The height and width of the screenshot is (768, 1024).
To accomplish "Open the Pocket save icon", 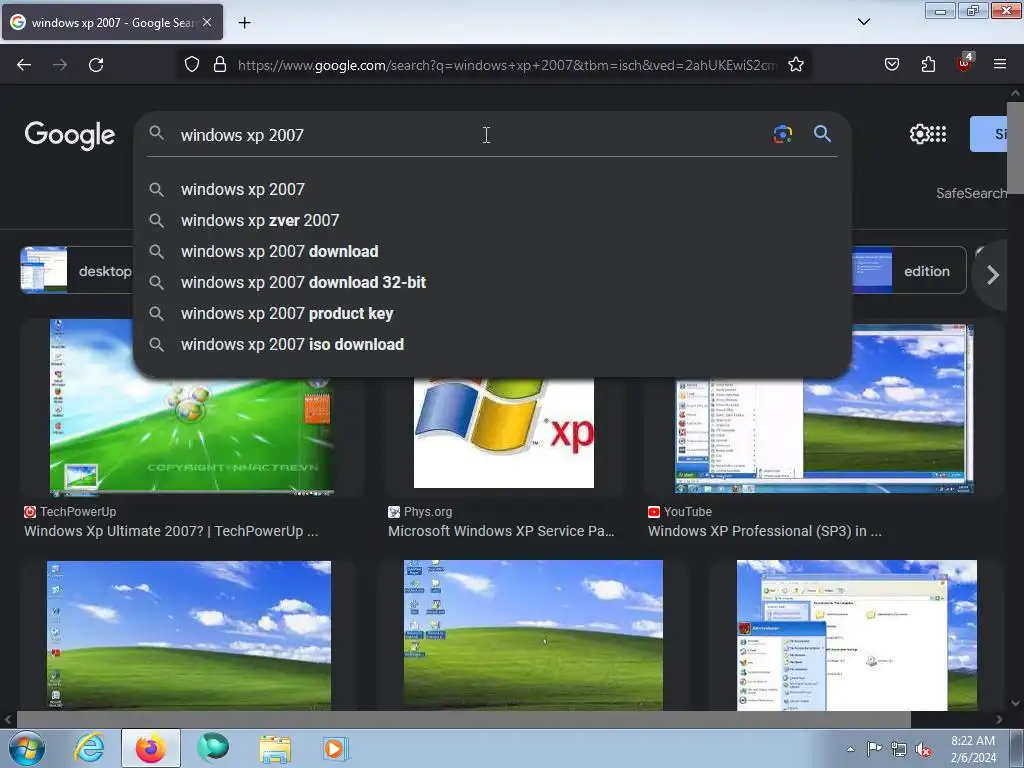I will coord(891,65).
